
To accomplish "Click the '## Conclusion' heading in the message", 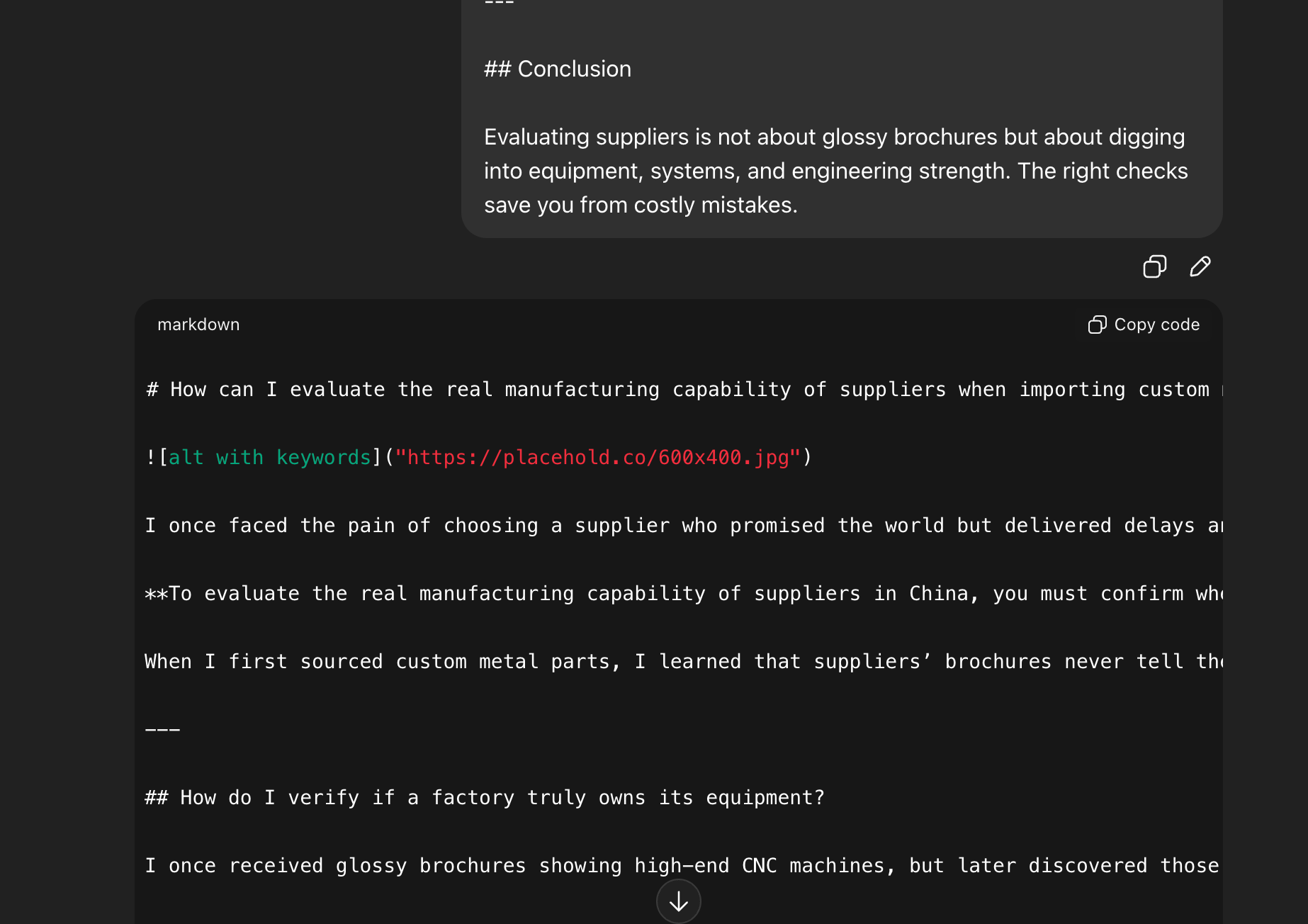I will (558, 69).
